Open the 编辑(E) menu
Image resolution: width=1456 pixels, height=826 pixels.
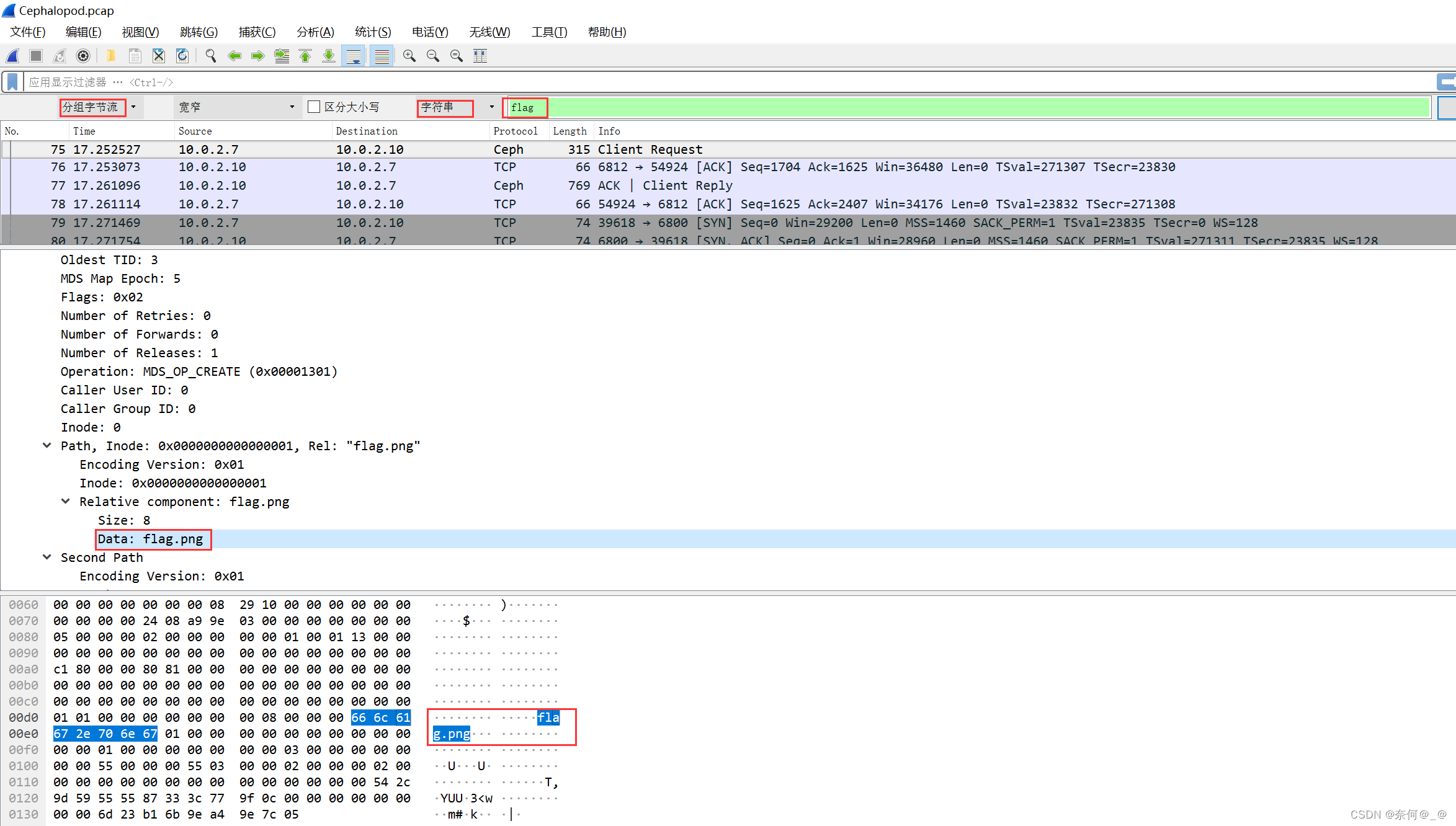click(x=84, y=32)
